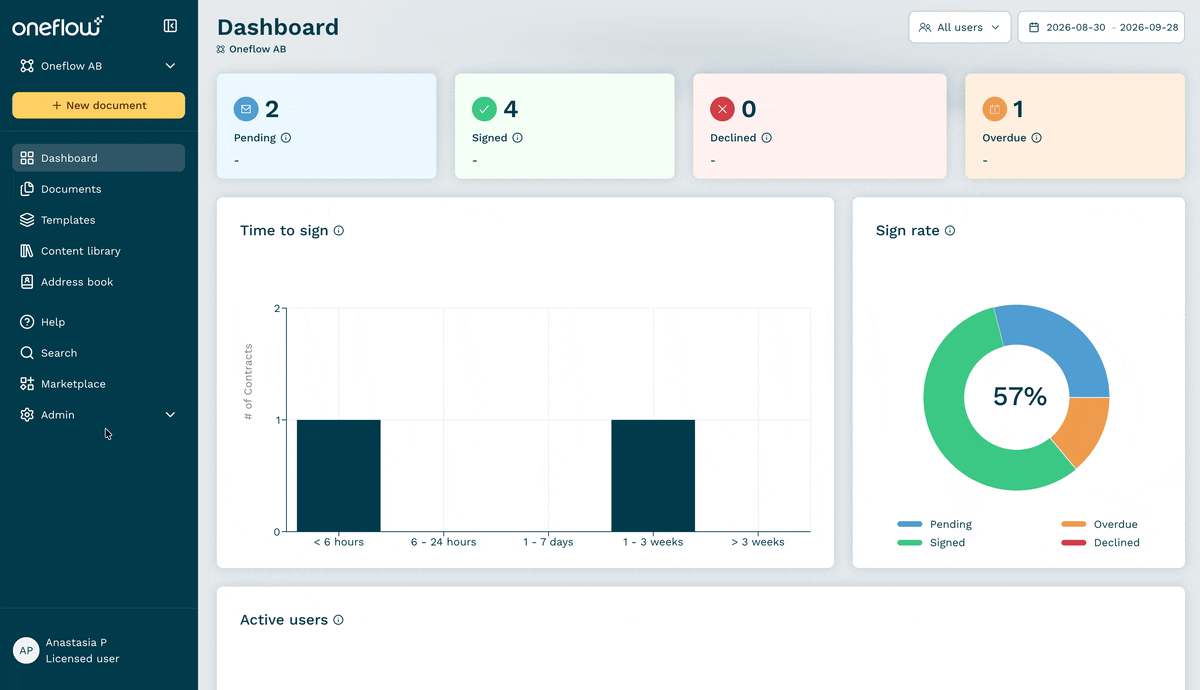Expand the Oneflow AB workspace chevron
This screenshot has width=1200, height=690.
pos(170,66)
